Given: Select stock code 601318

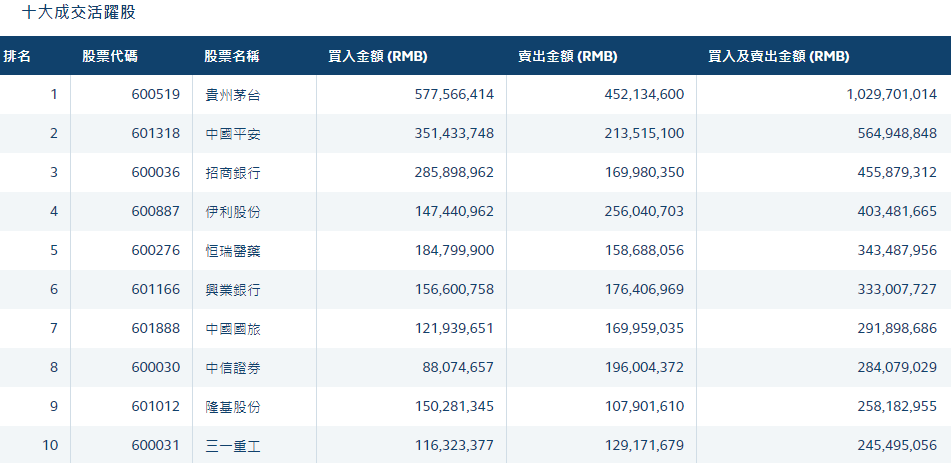Looking at the screenshot, I should click(155, 134).
